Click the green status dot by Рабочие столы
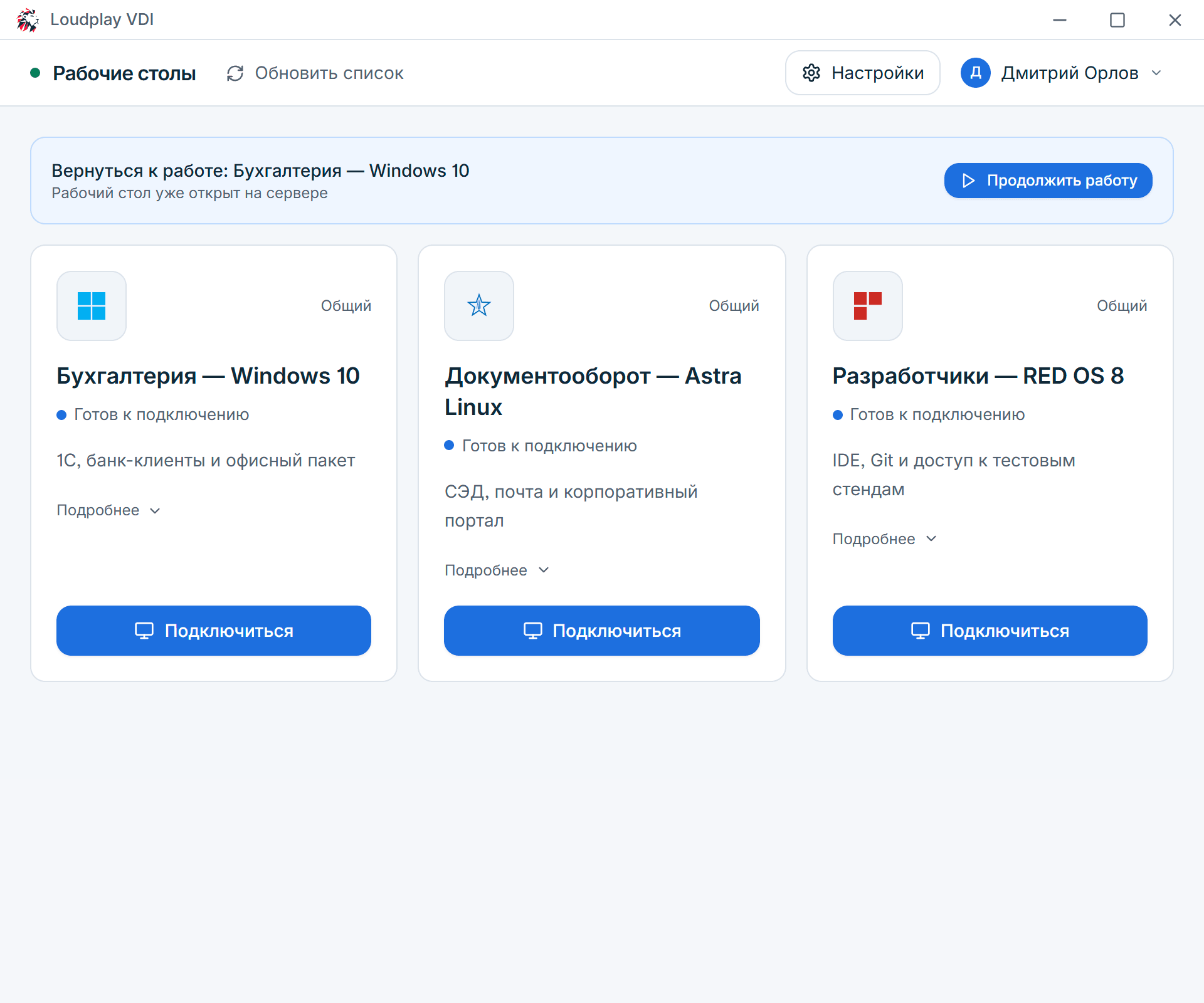1204x1003 pixels. click(35, 73)
